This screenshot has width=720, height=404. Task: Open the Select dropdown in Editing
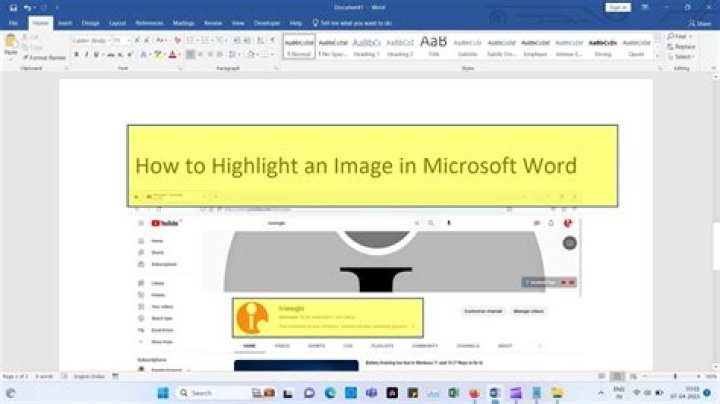pyautogui.click(x=681, y=56)
